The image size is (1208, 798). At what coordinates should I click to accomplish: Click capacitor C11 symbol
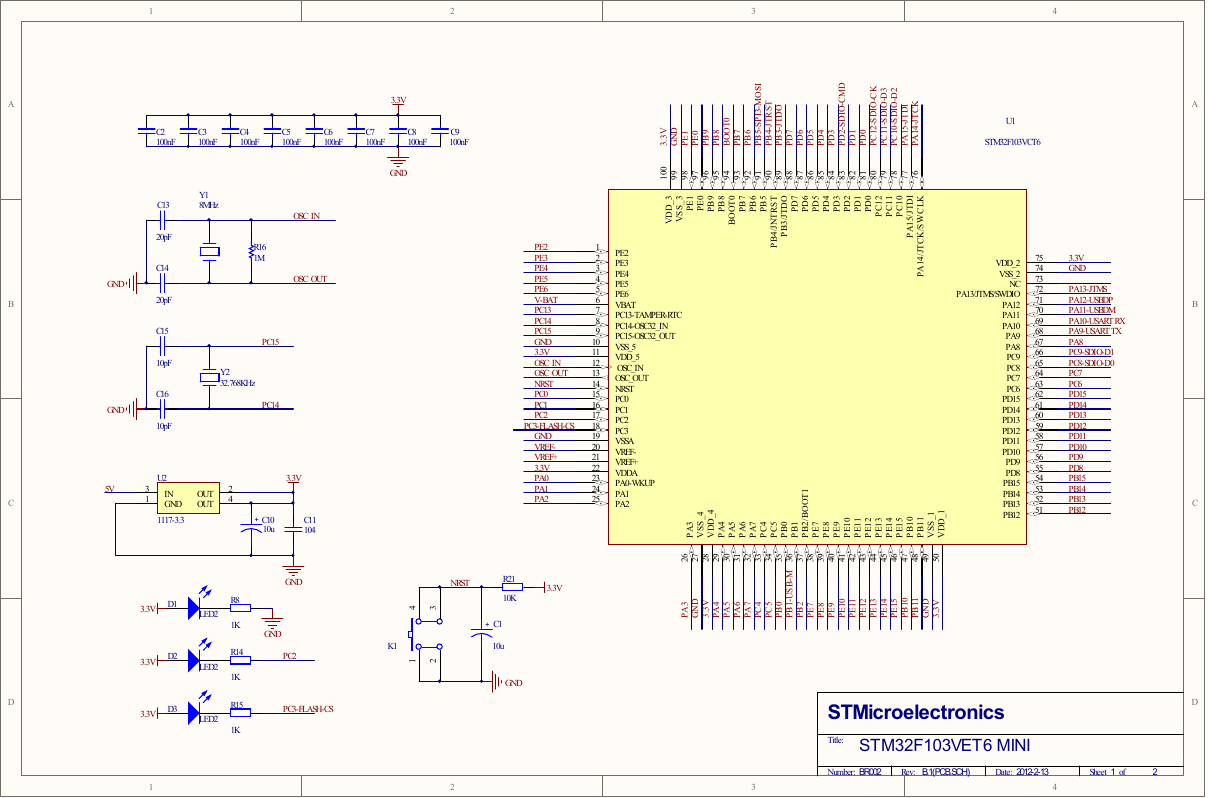pos(293,528)
